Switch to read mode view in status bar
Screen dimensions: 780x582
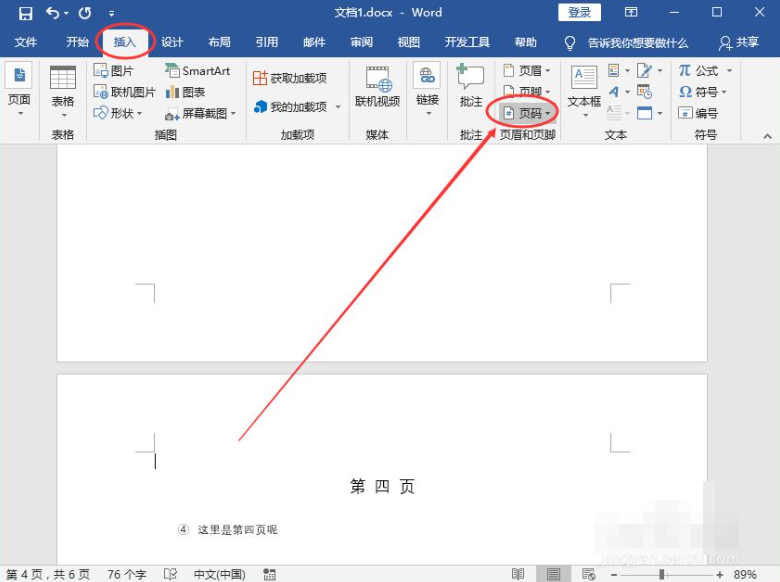pos(518,574)
